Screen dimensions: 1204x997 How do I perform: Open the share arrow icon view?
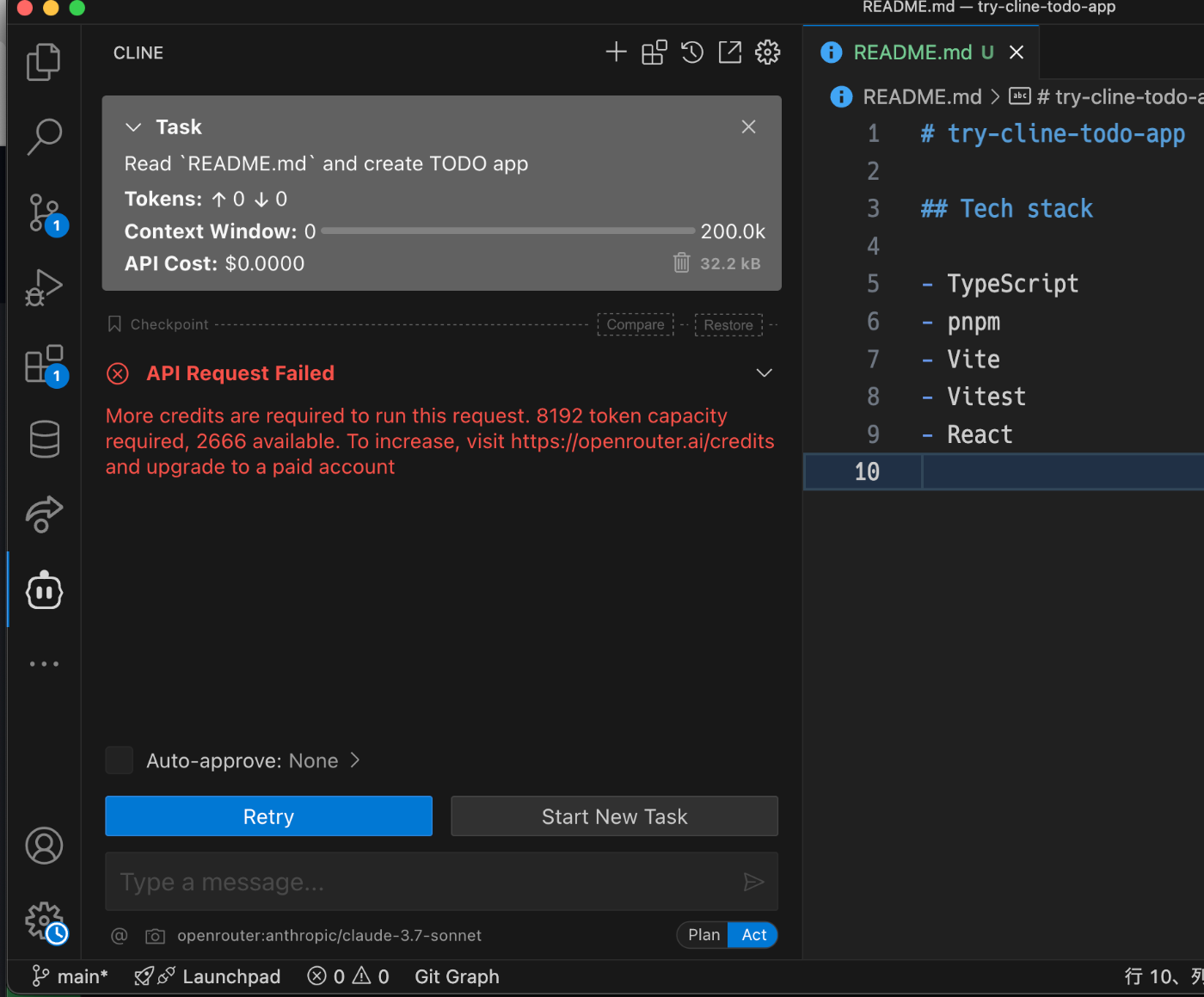[x=44, y=514]
